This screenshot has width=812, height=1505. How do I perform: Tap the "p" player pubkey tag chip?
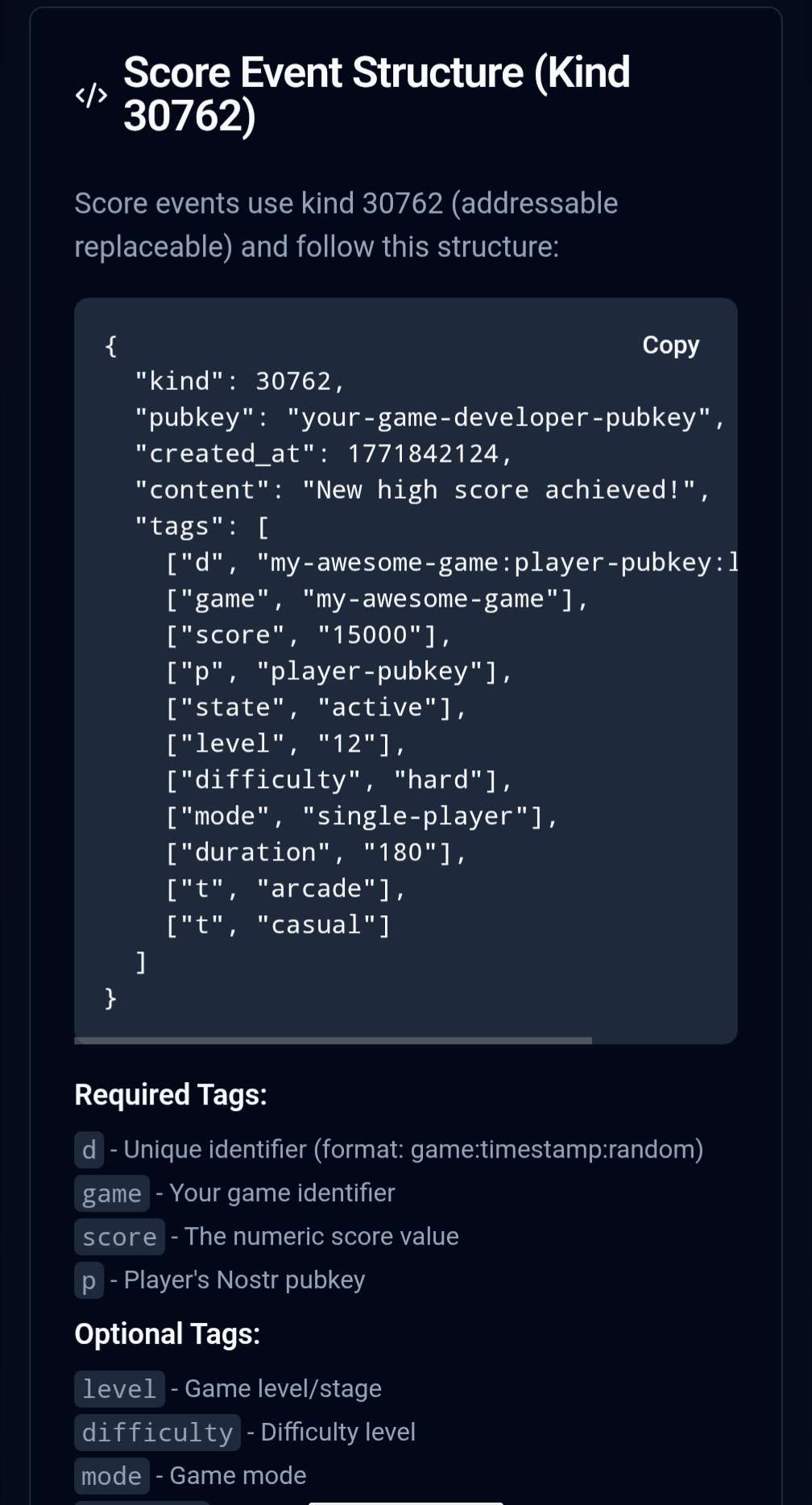tap(89, 1280)
